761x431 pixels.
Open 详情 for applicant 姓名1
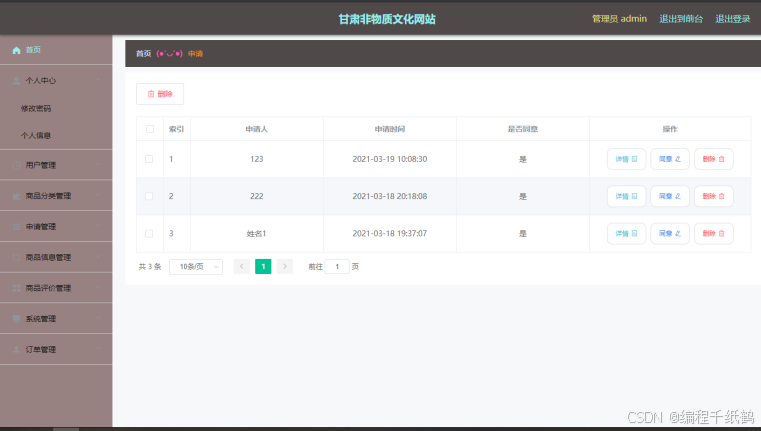[x=626, y=233]
